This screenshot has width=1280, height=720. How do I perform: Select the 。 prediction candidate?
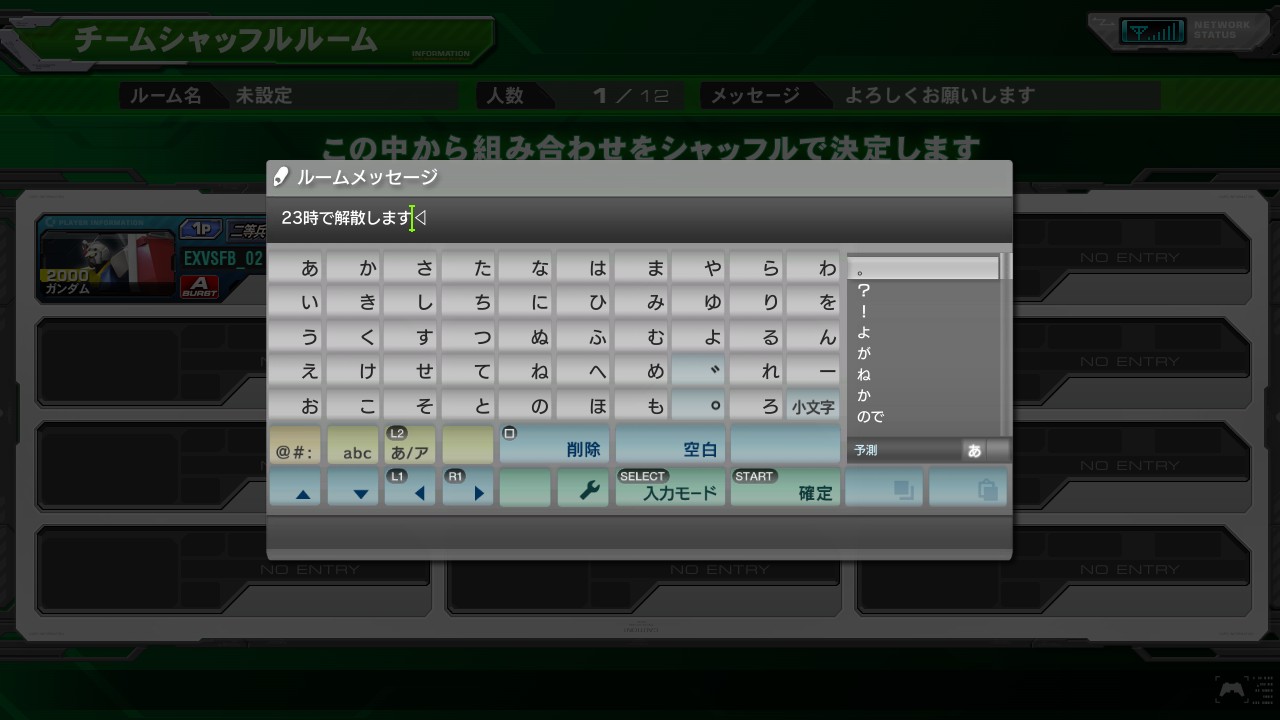click(x=922, y=268)
